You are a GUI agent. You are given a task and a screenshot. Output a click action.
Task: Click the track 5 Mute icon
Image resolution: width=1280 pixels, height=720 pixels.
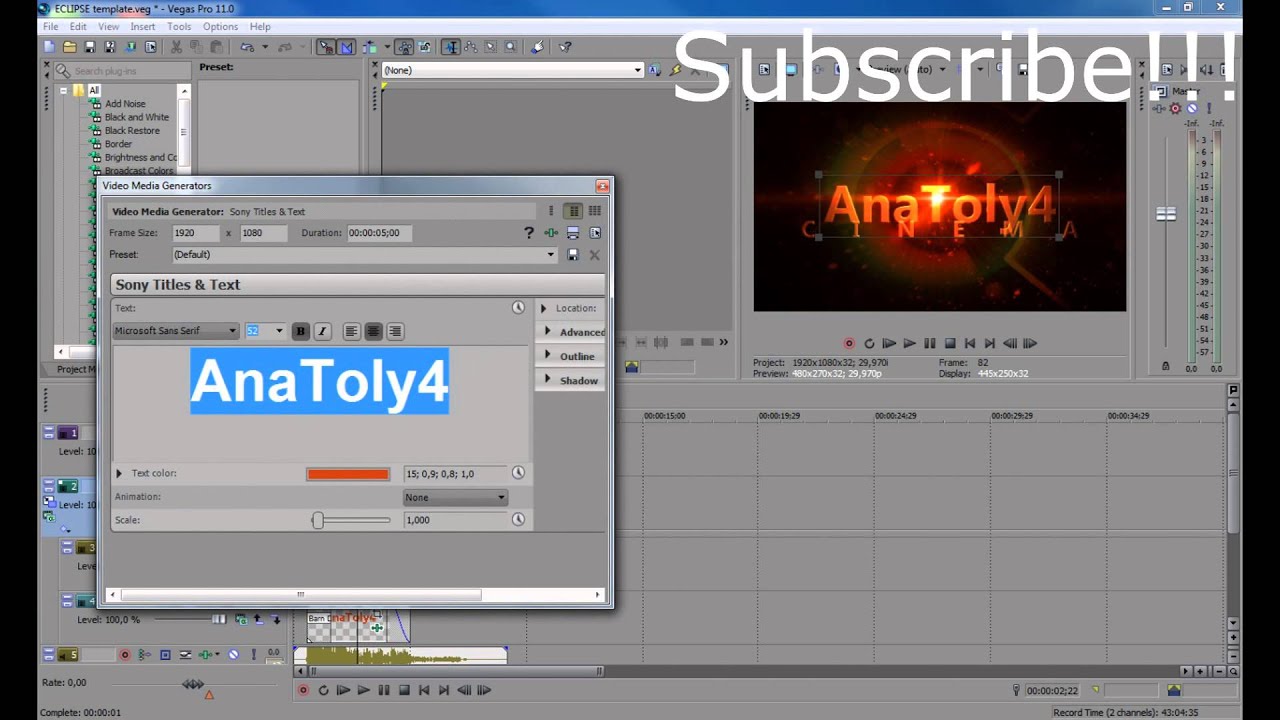(x=233, y=655)
